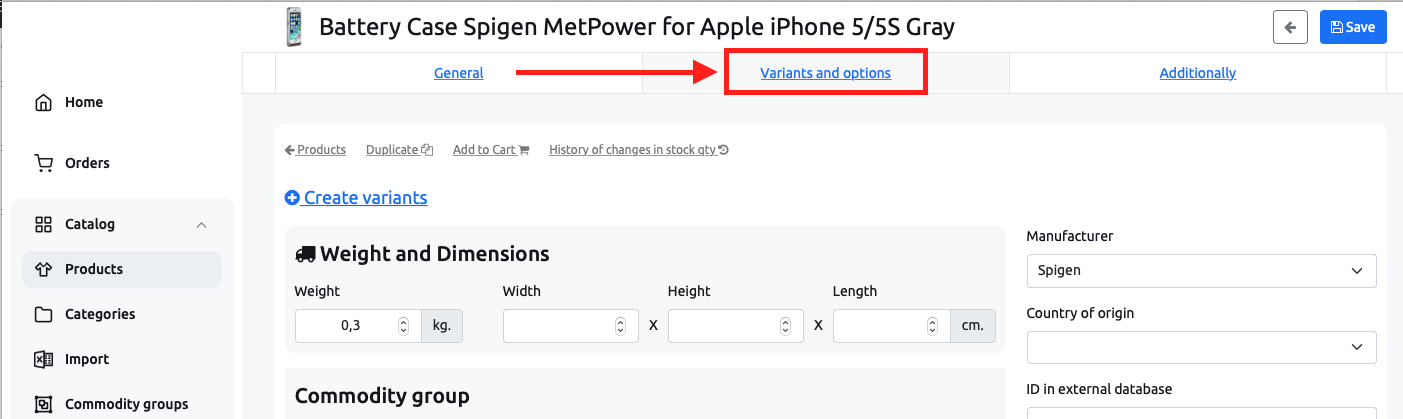The height and width of the screenshot is (419, 1403).
Task: Open History of changes in stock qty
Action: coord(639,150)
